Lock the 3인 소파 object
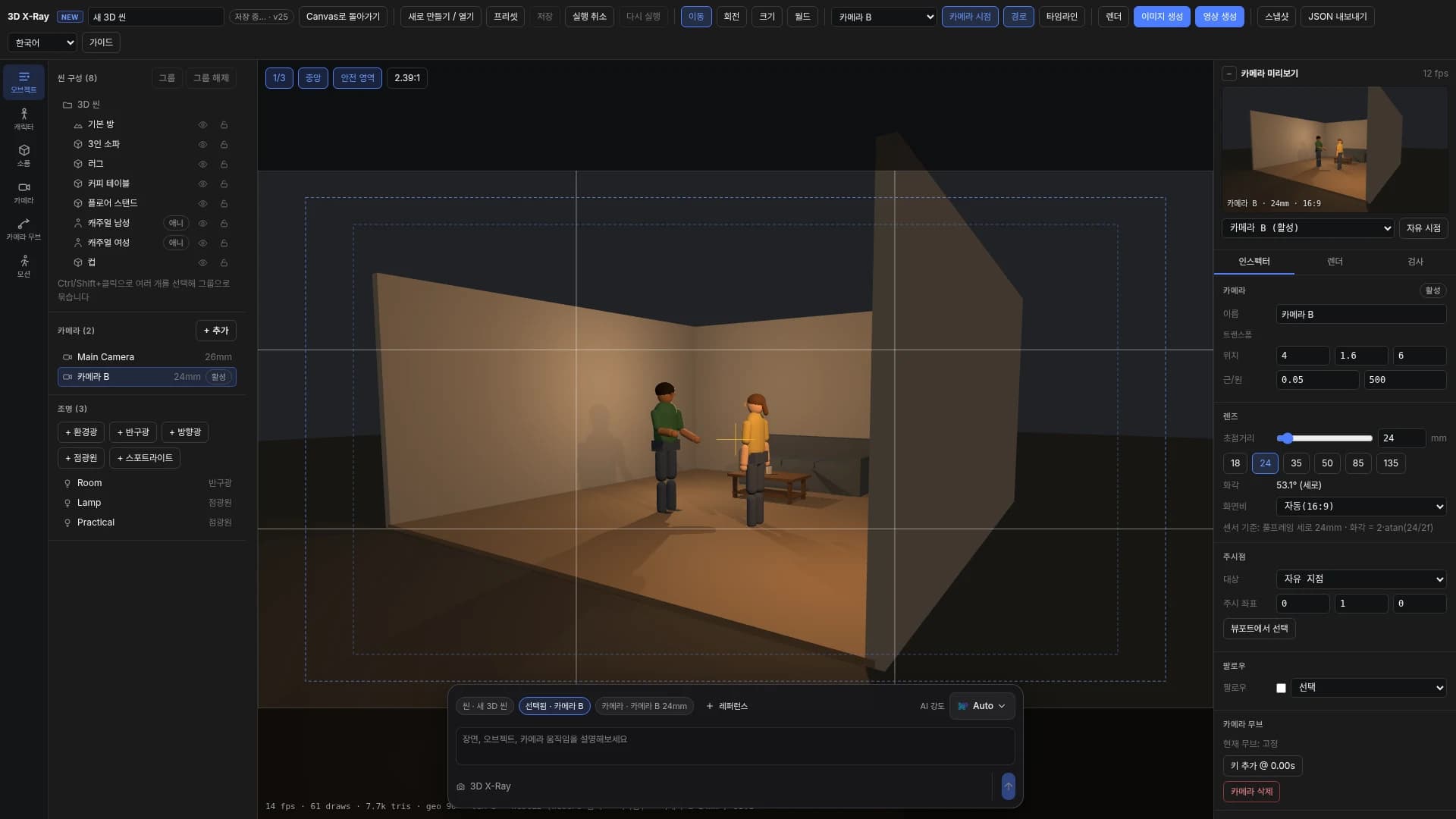This screenshot has height=819, width=1456. click(x=224, y=144)
